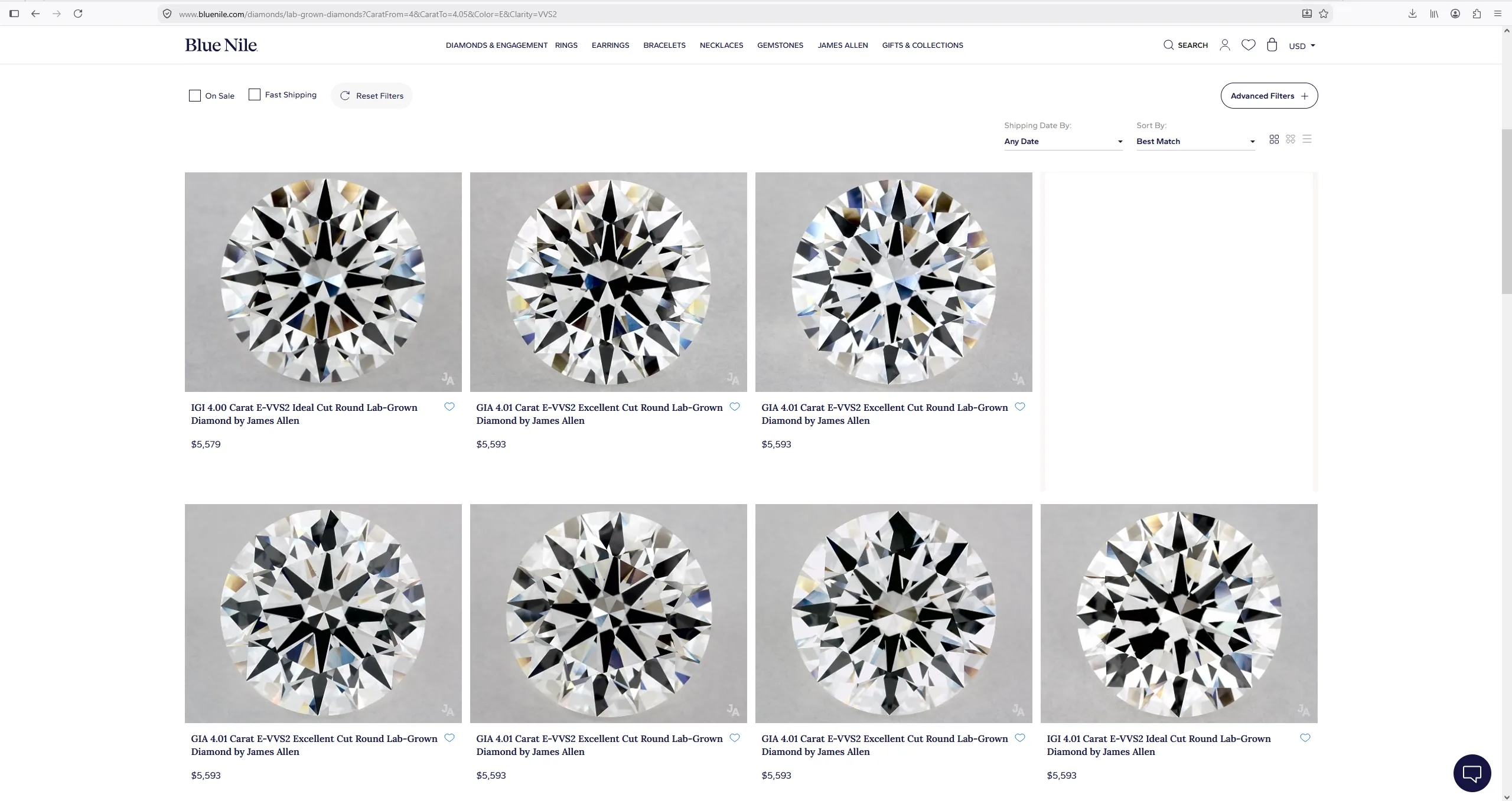Image resolution: width=1512 pixels, height=801 pixels.
Task: Open the James Allen menu
Action: click(843, 45)
